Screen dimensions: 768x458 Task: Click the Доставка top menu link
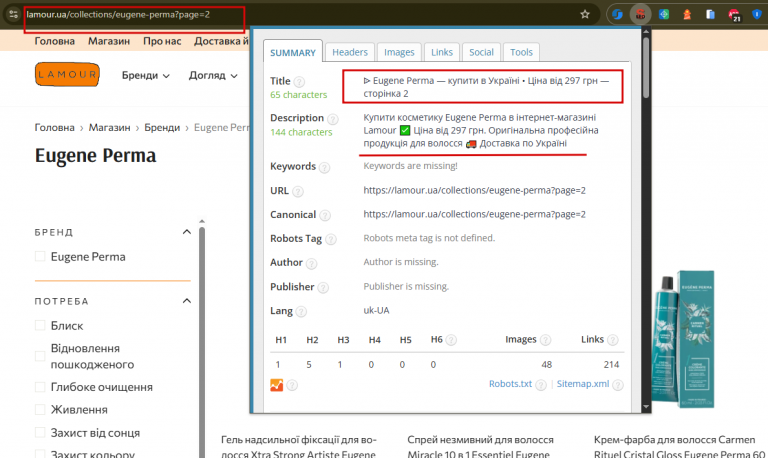pyautogui.click(x=221, y=41)
